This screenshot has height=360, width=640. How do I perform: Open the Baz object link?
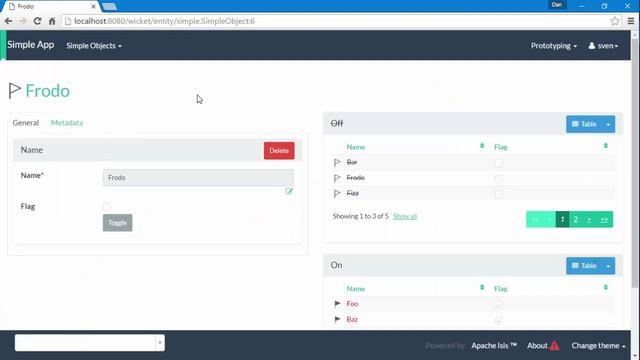tap(352, 320)
